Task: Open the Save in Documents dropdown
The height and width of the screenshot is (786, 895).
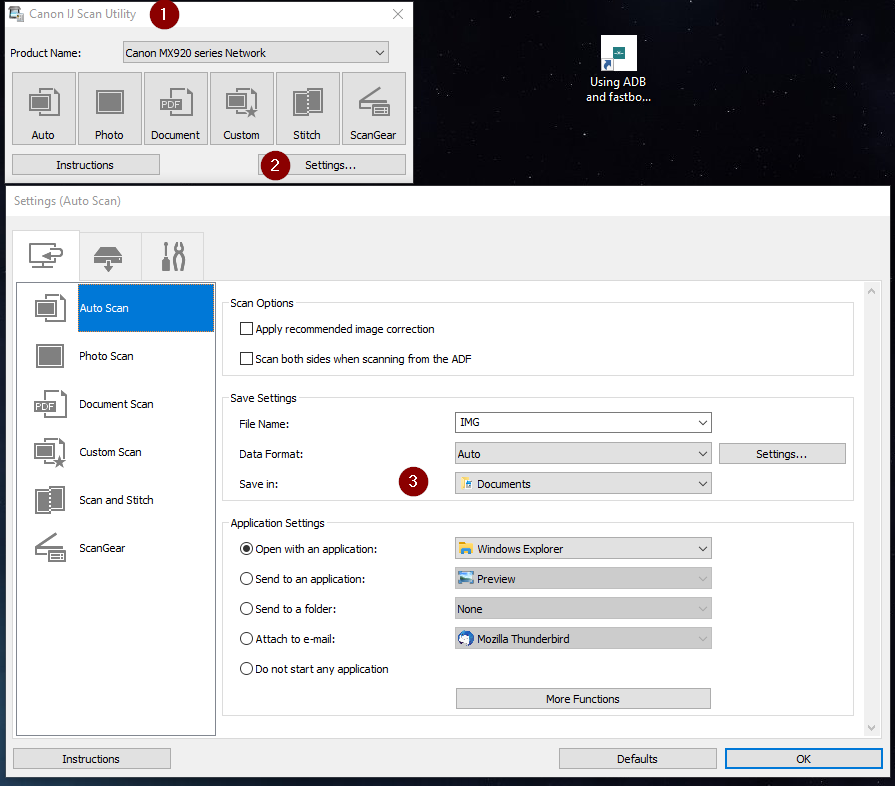Action: point(583,483)
